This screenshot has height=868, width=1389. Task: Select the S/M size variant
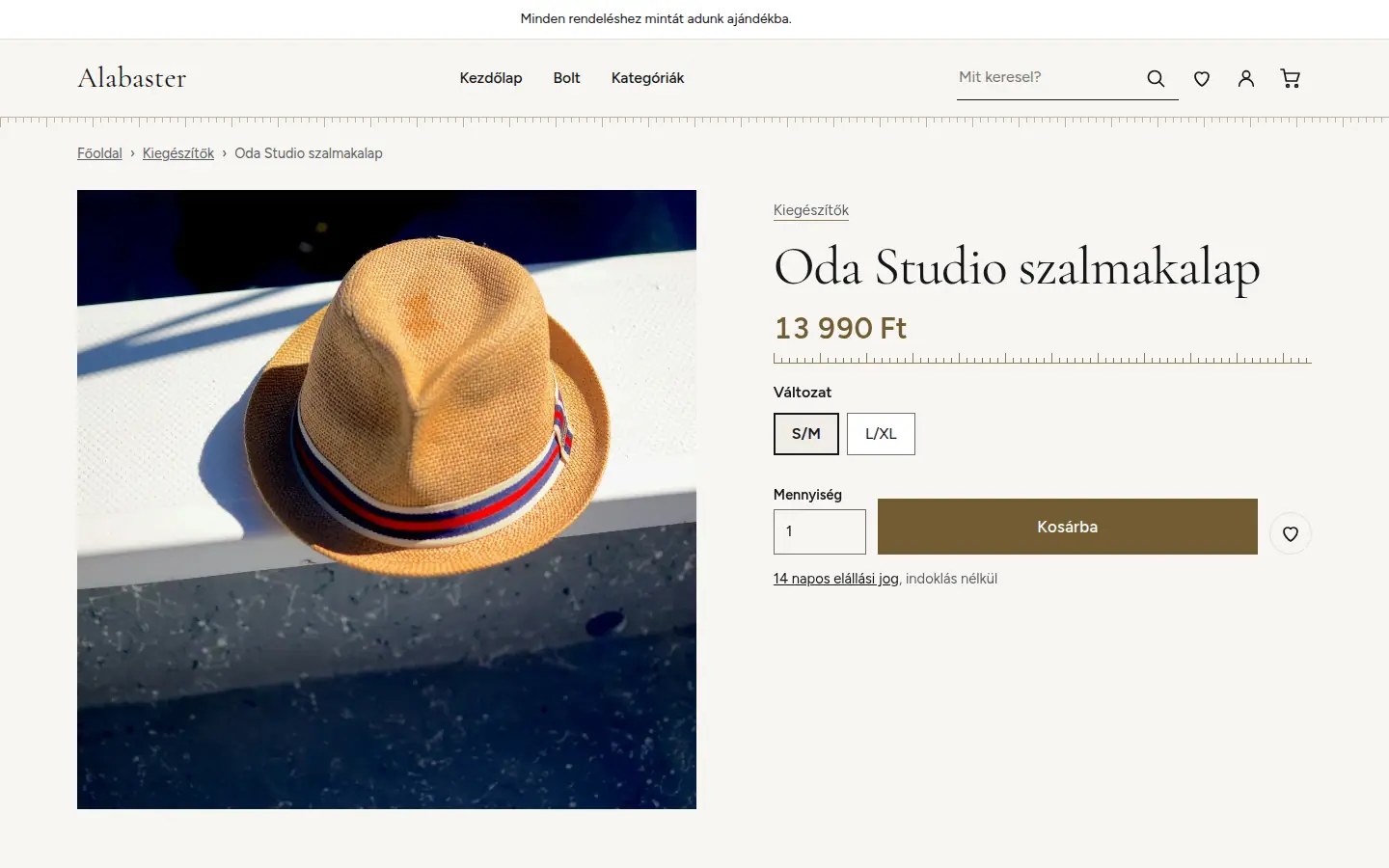coord(806,434)
